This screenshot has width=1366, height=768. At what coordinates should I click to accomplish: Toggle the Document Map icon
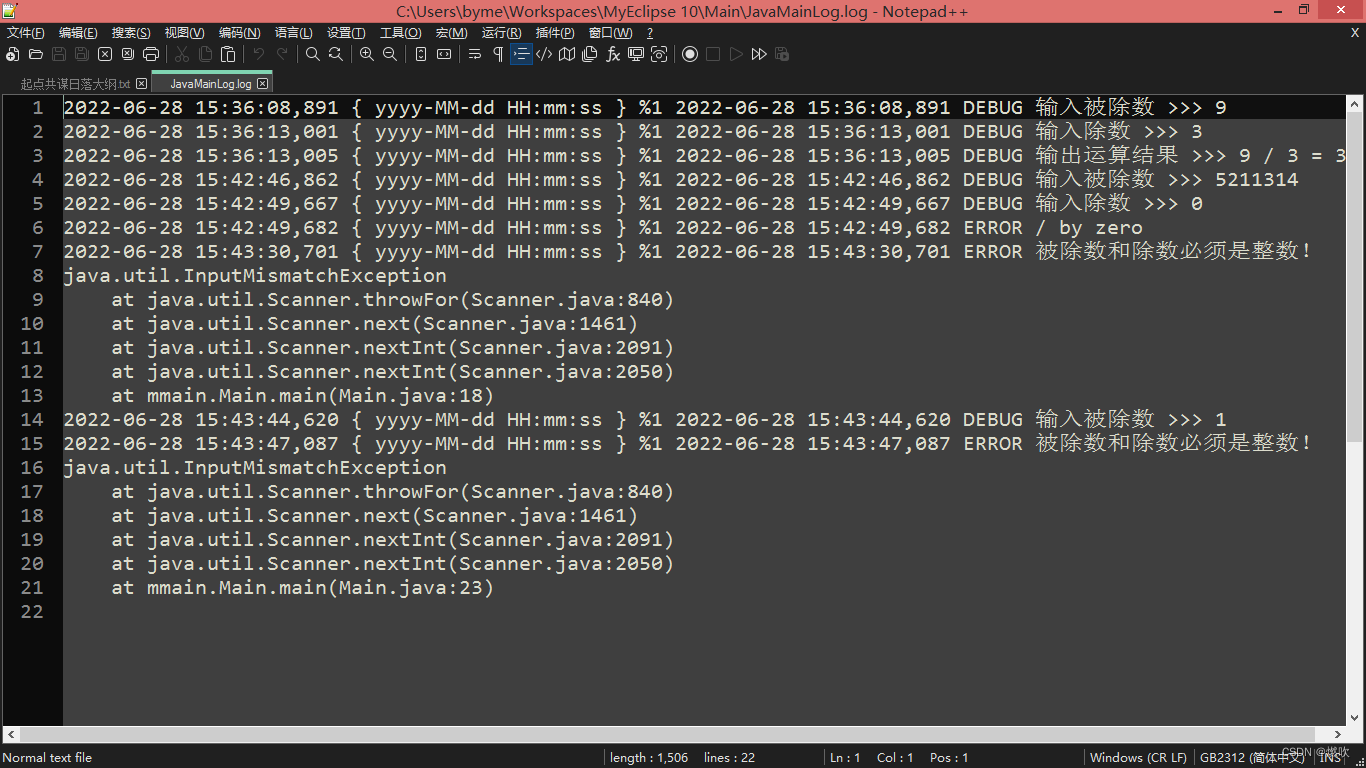point(567,54)
